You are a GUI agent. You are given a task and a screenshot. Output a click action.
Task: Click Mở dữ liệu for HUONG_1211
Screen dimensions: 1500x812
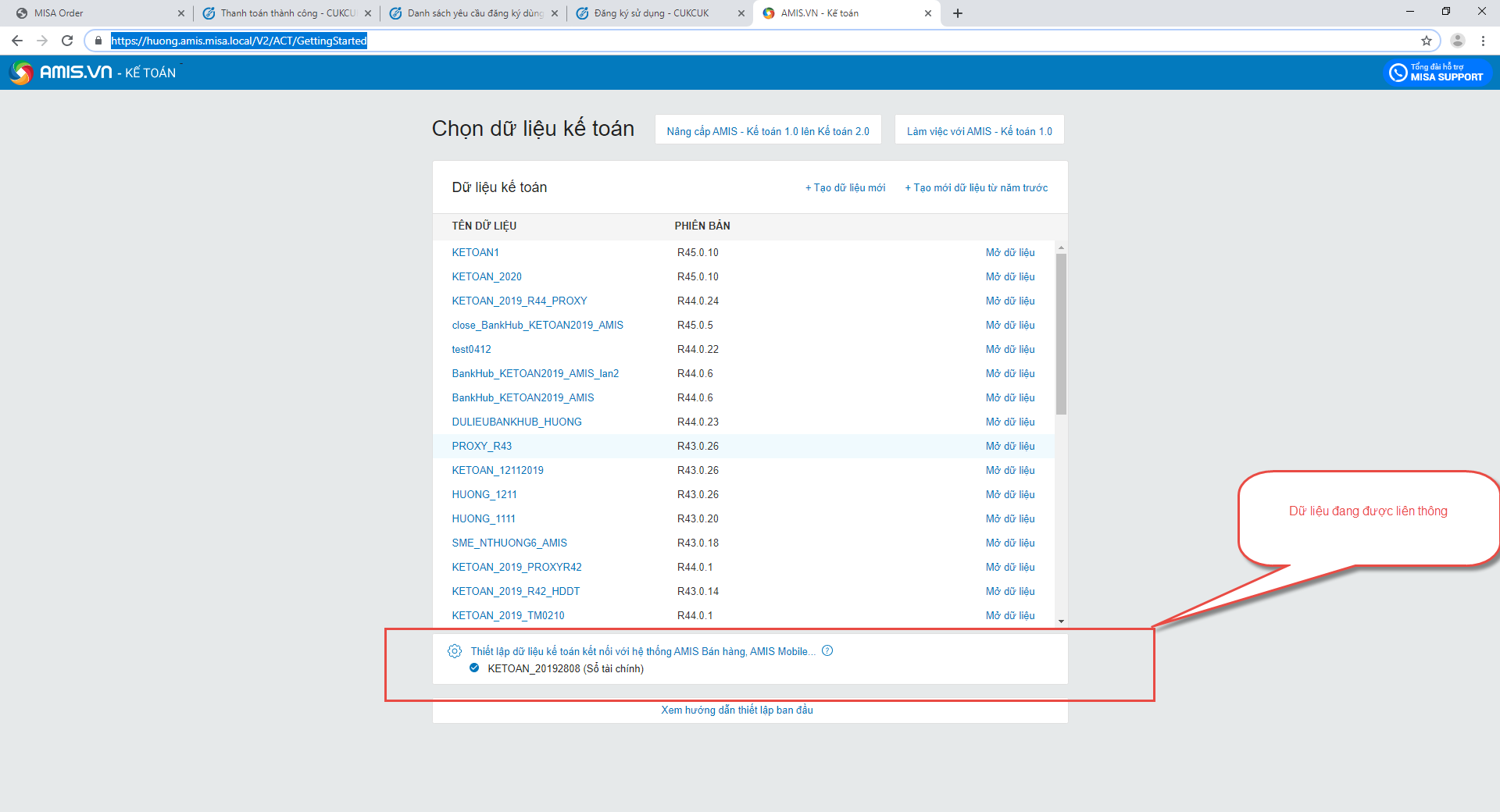click(1010, 495)
